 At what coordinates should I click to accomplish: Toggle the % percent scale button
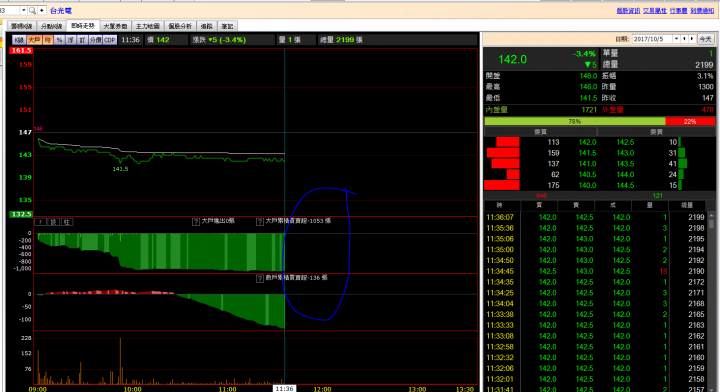(x=59, y=40)
